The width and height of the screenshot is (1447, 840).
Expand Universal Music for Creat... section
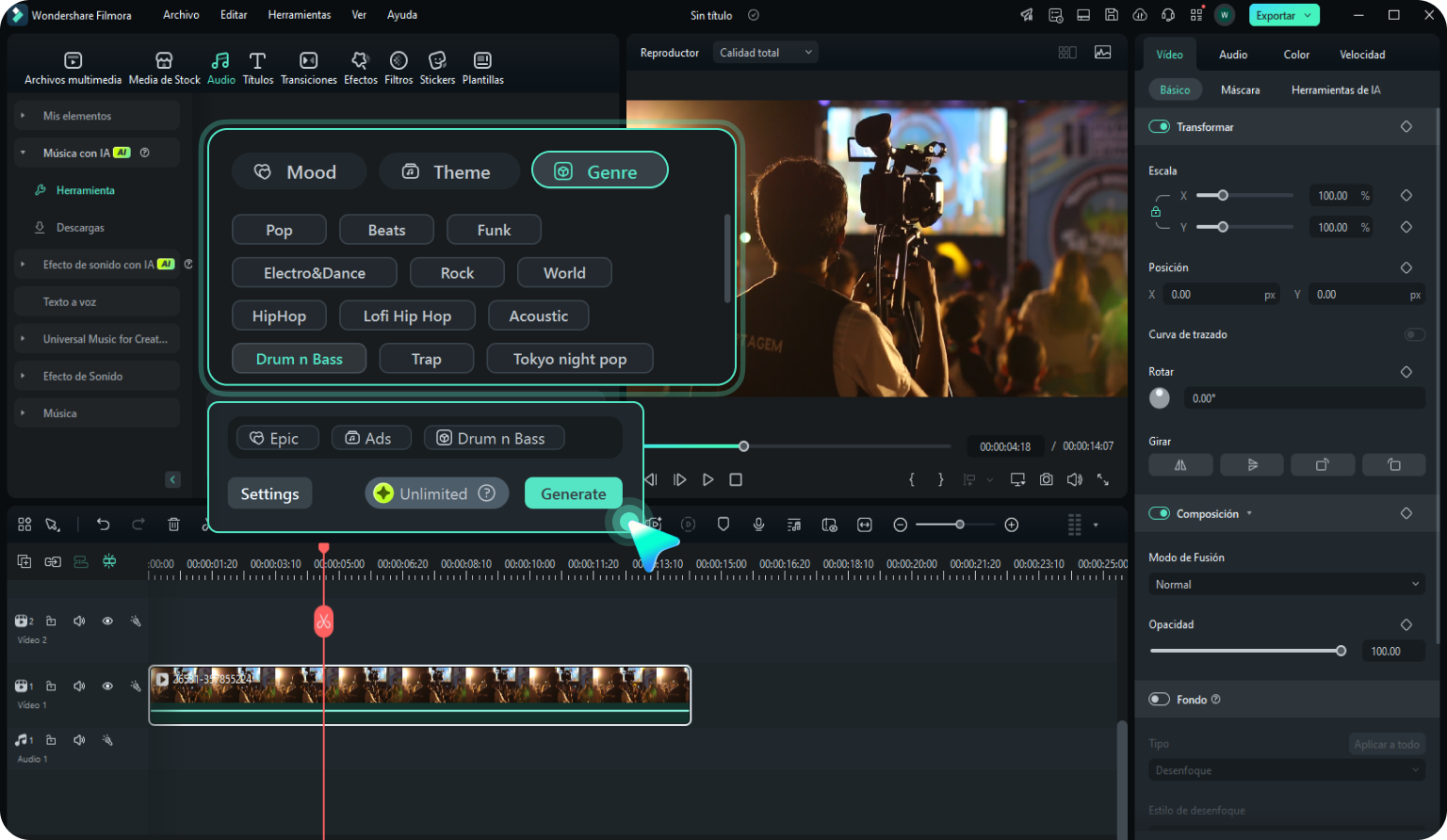(x=23, y=339)
